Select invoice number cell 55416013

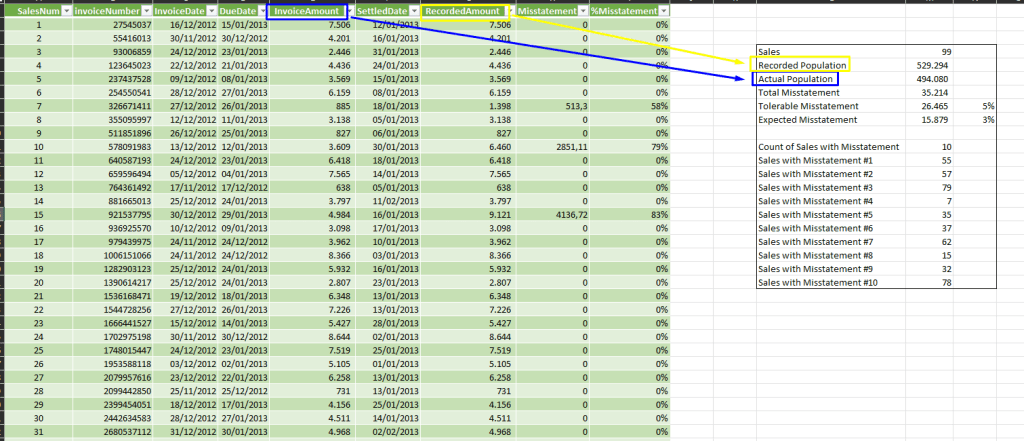pyautogui.click(x=112, y=38)
